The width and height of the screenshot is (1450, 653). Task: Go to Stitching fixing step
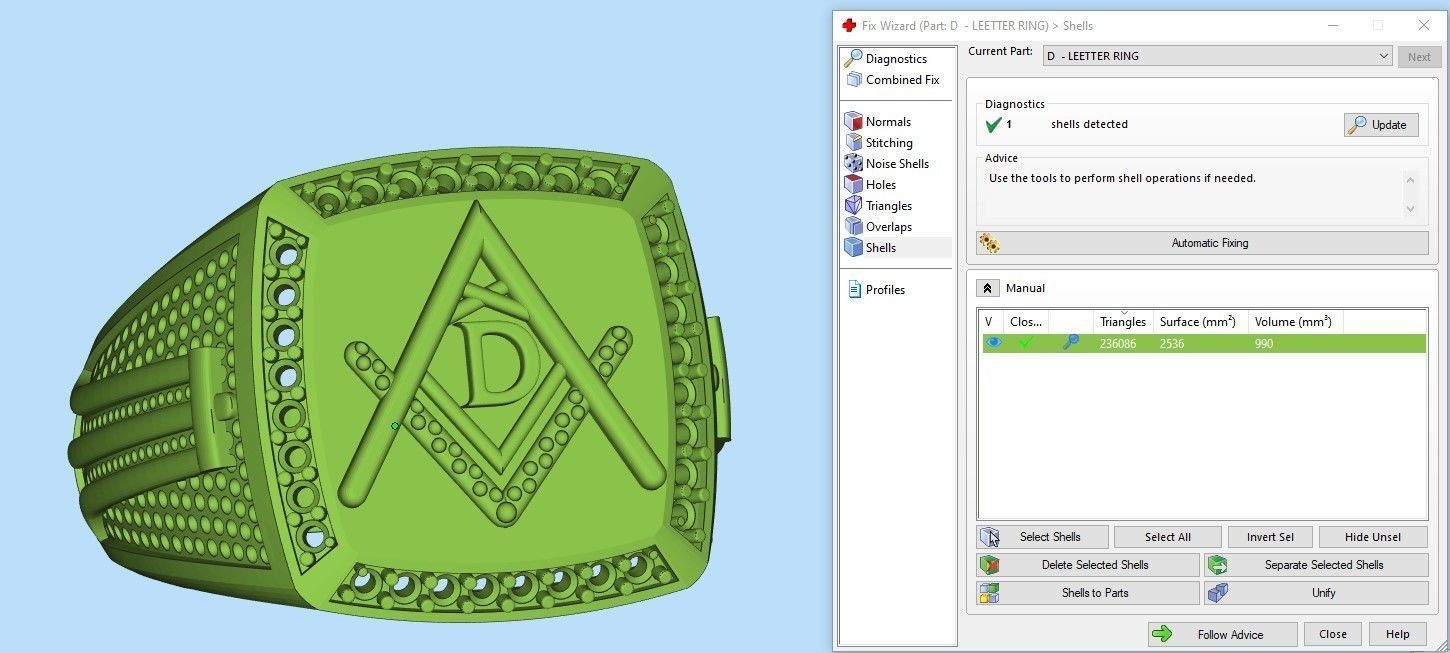click(889, 143)
